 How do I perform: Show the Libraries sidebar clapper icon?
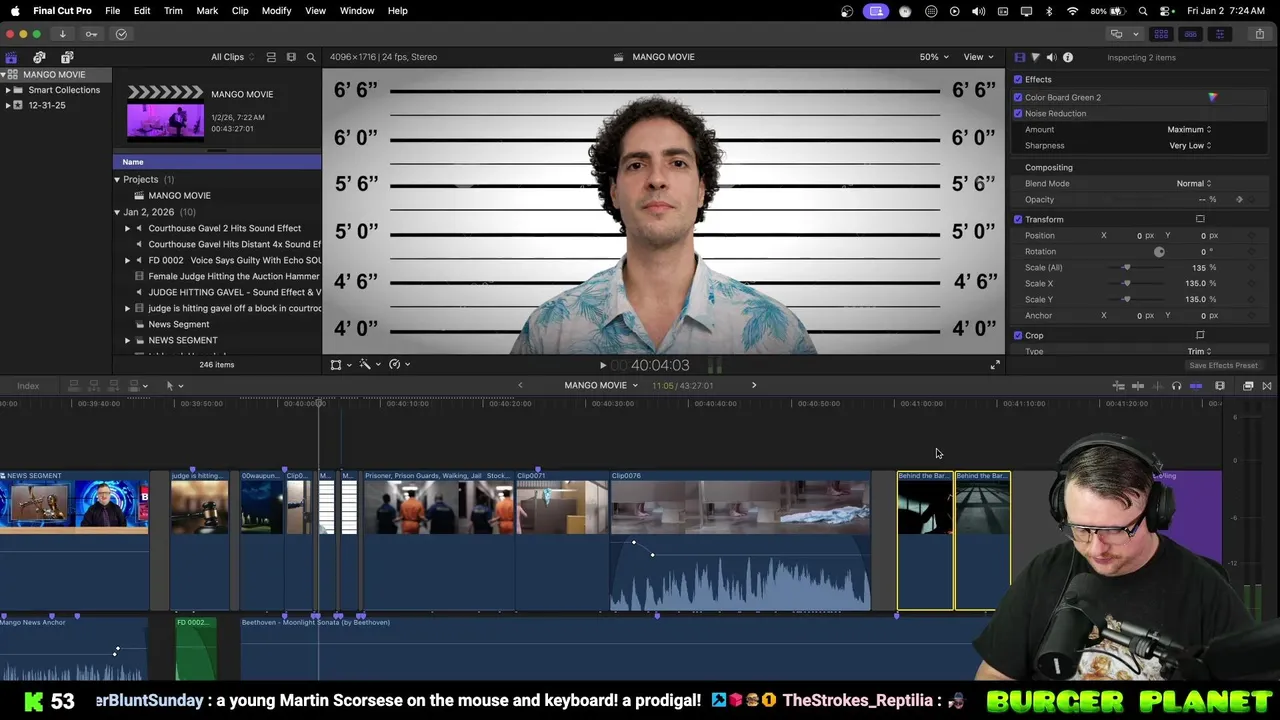[11, 57]
